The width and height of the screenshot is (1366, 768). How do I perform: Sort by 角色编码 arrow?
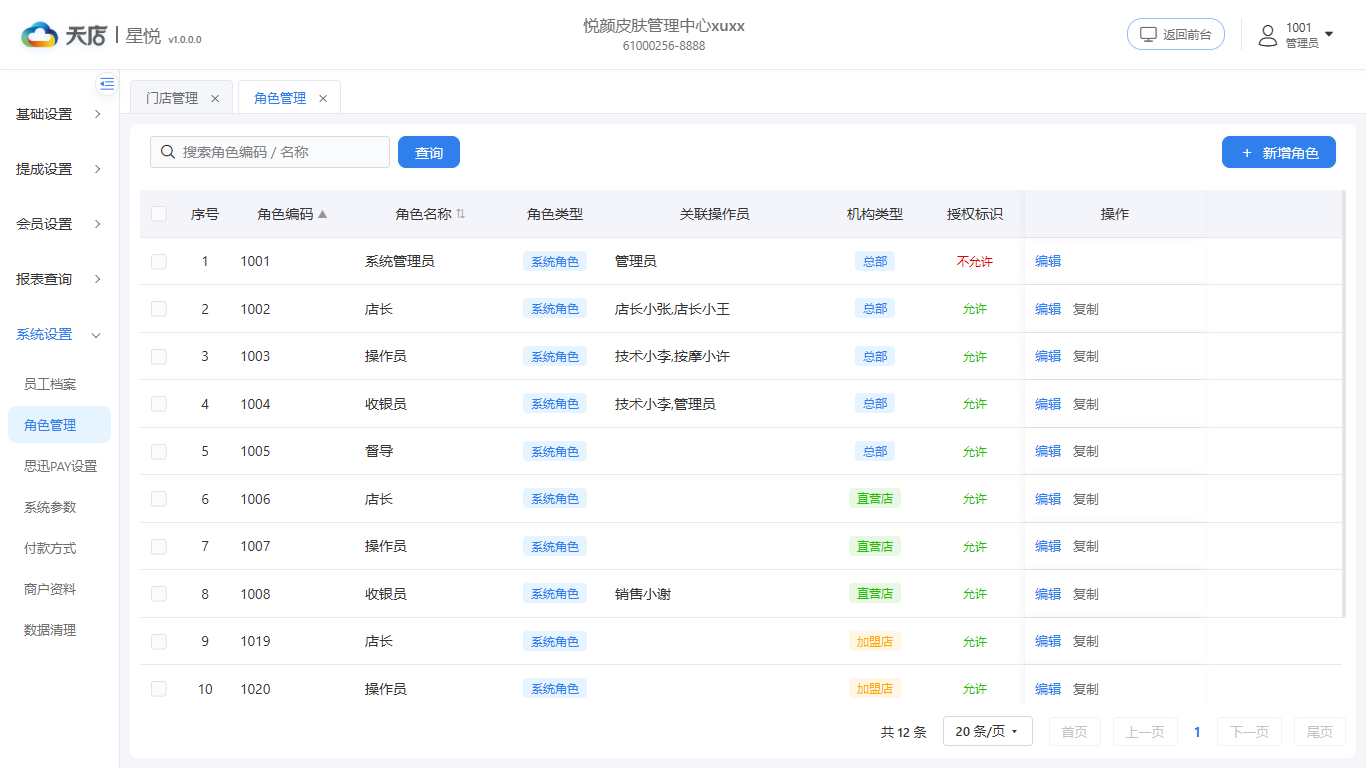coord(322,214)
